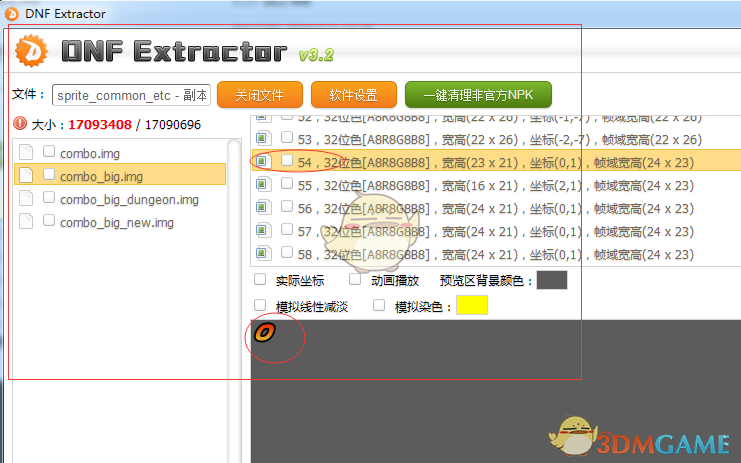Screen dimensions: 741x463
Task: Enable the 实际坐标 checkbox
Action: point(260,279)
